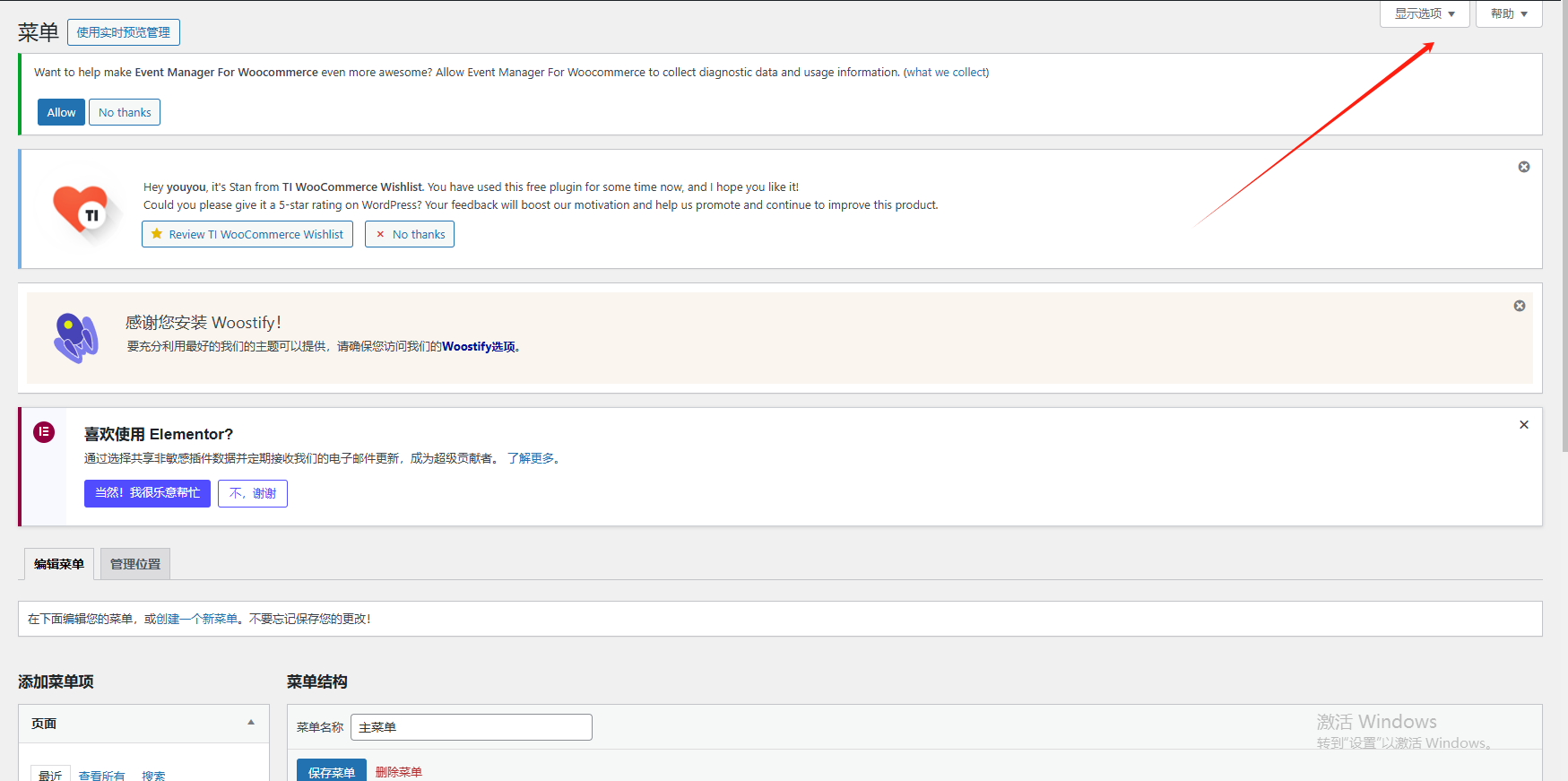Click the 菜单名称 text field

471,727
